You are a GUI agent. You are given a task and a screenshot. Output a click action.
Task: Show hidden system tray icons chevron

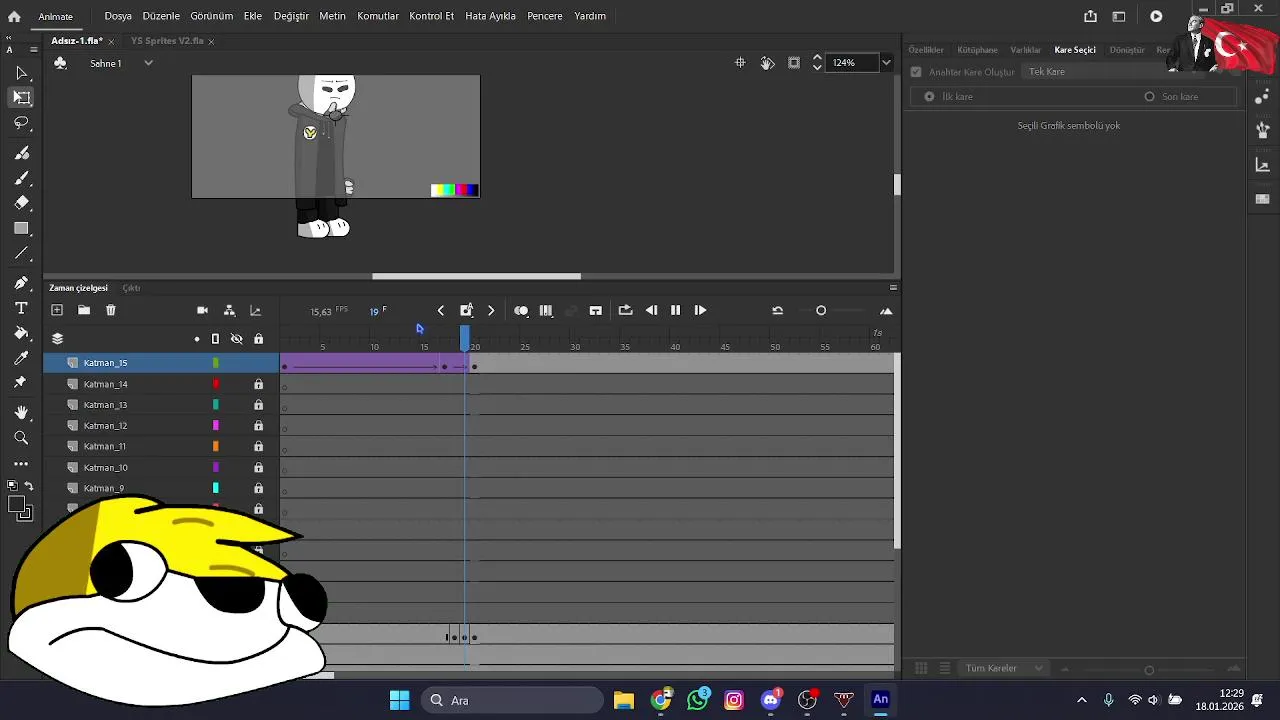(x=1081, y=700)
